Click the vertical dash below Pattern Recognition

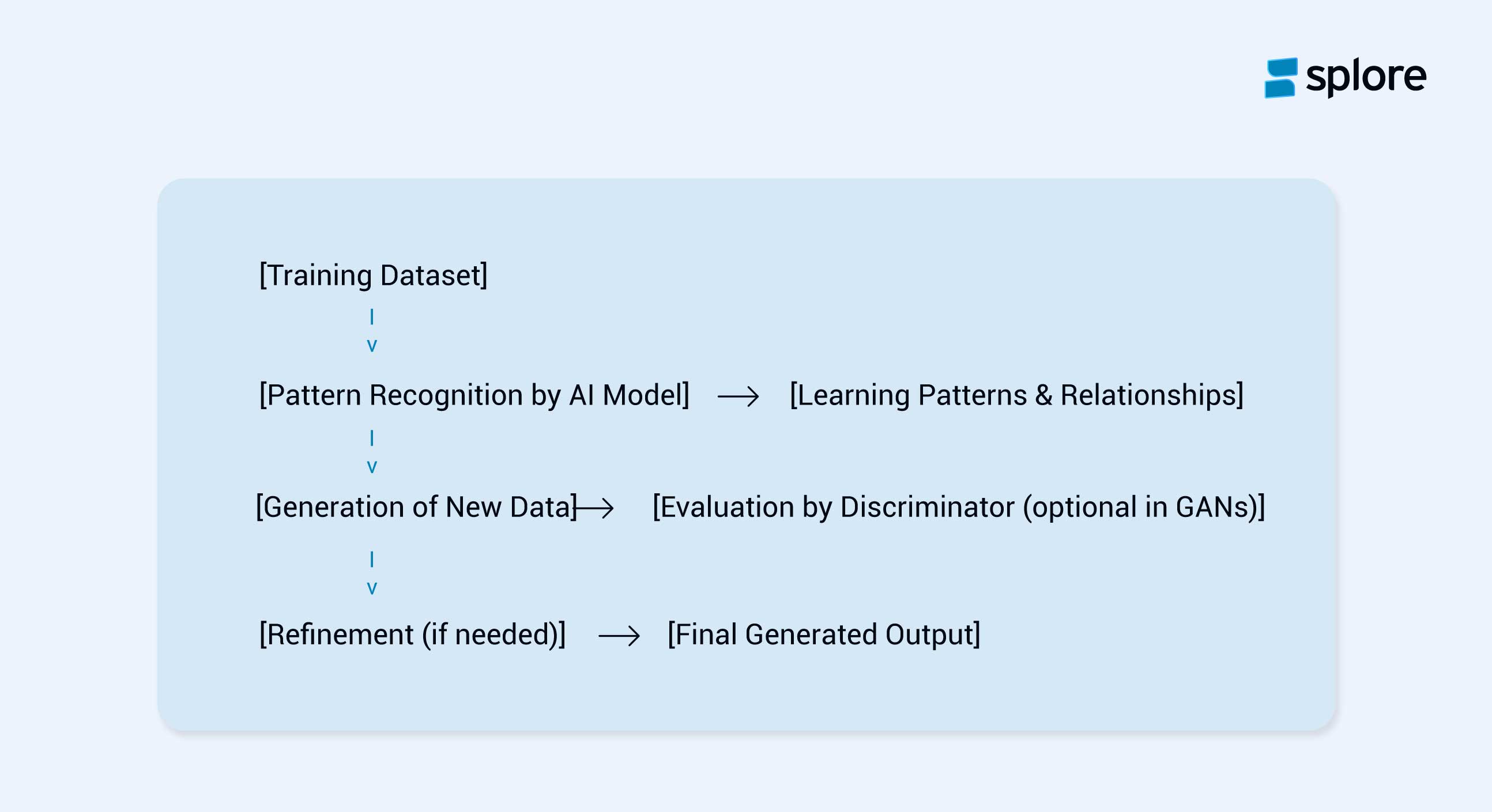point(372,438)
